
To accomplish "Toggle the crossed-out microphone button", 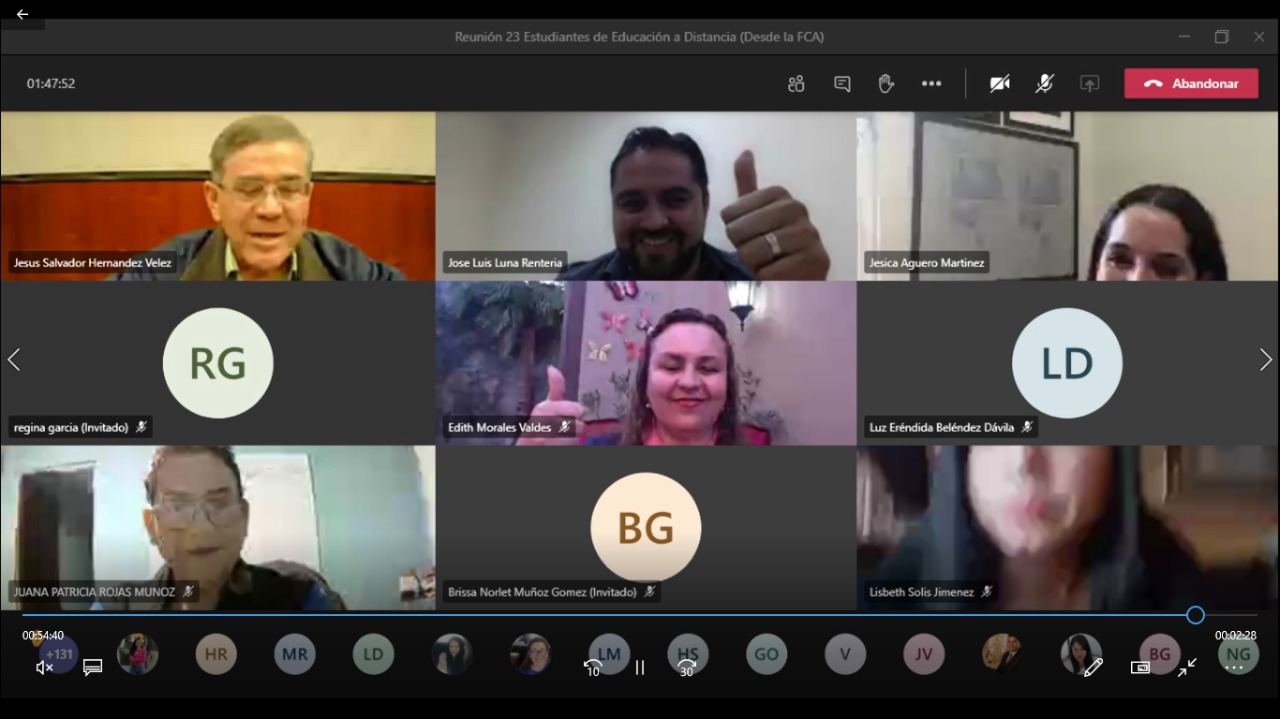I will 1044,84.
